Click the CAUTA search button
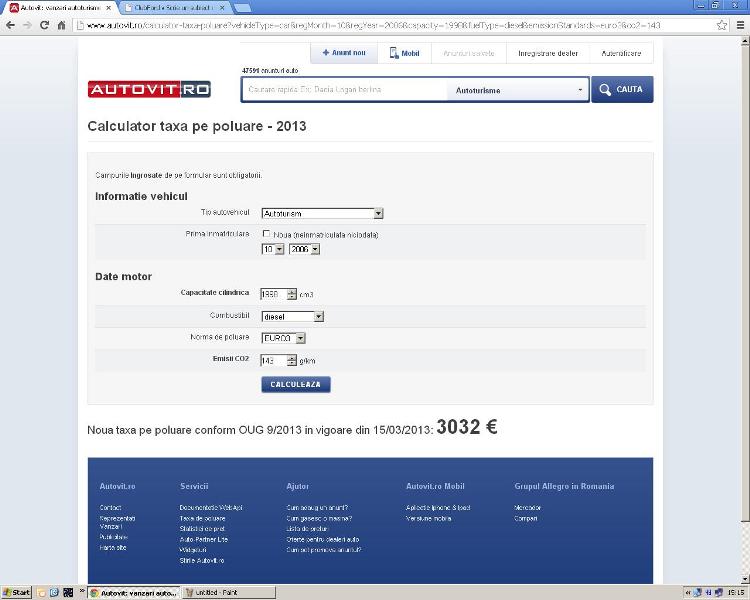This screenshot has height=600, width=750. click(621, 90)
